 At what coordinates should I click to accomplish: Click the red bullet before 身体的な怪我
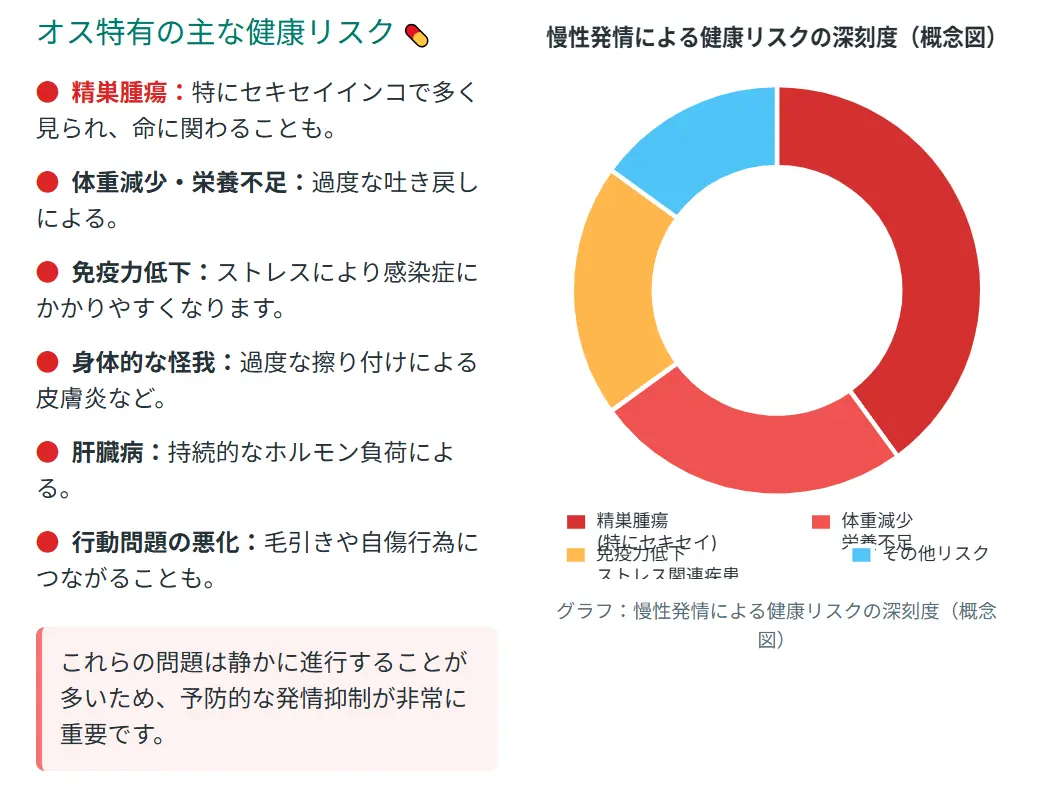tap(47, 362)
